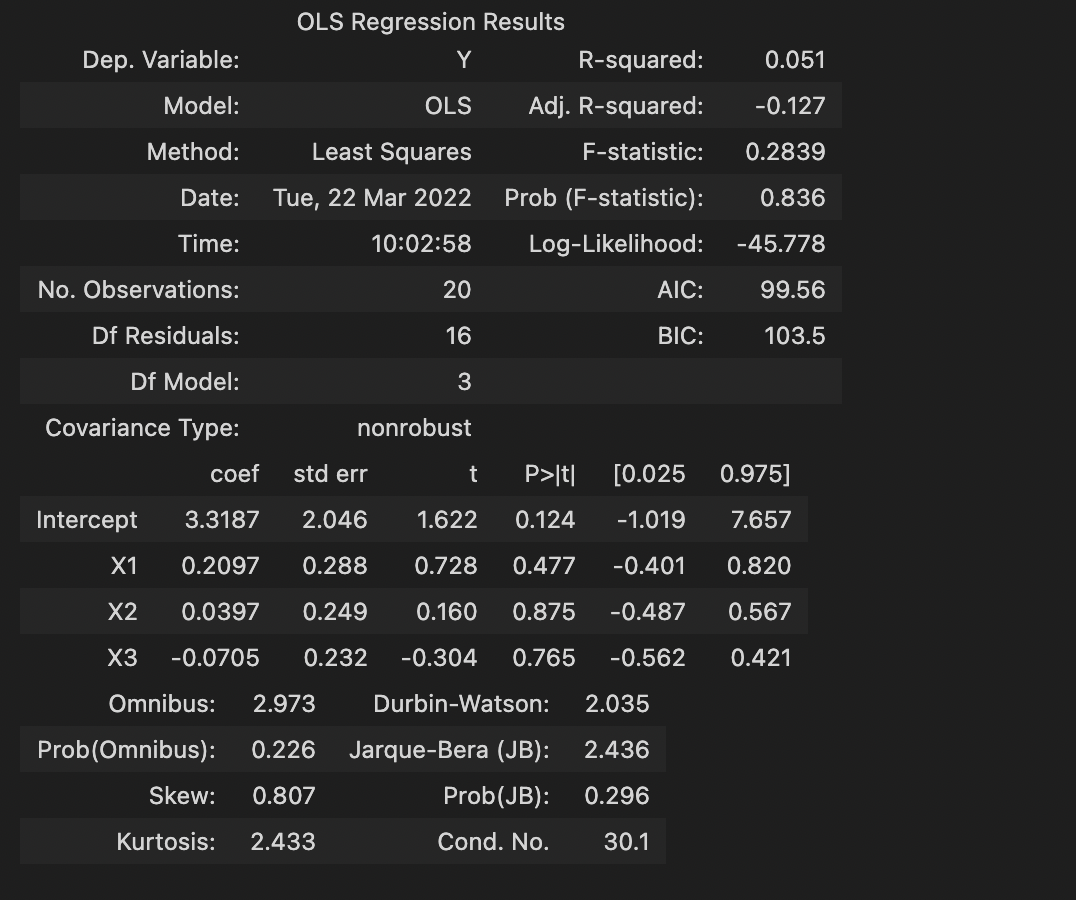Select the Jarque-Bera value 2.436
Viewport: 1076px width, 900px height.
619,749
